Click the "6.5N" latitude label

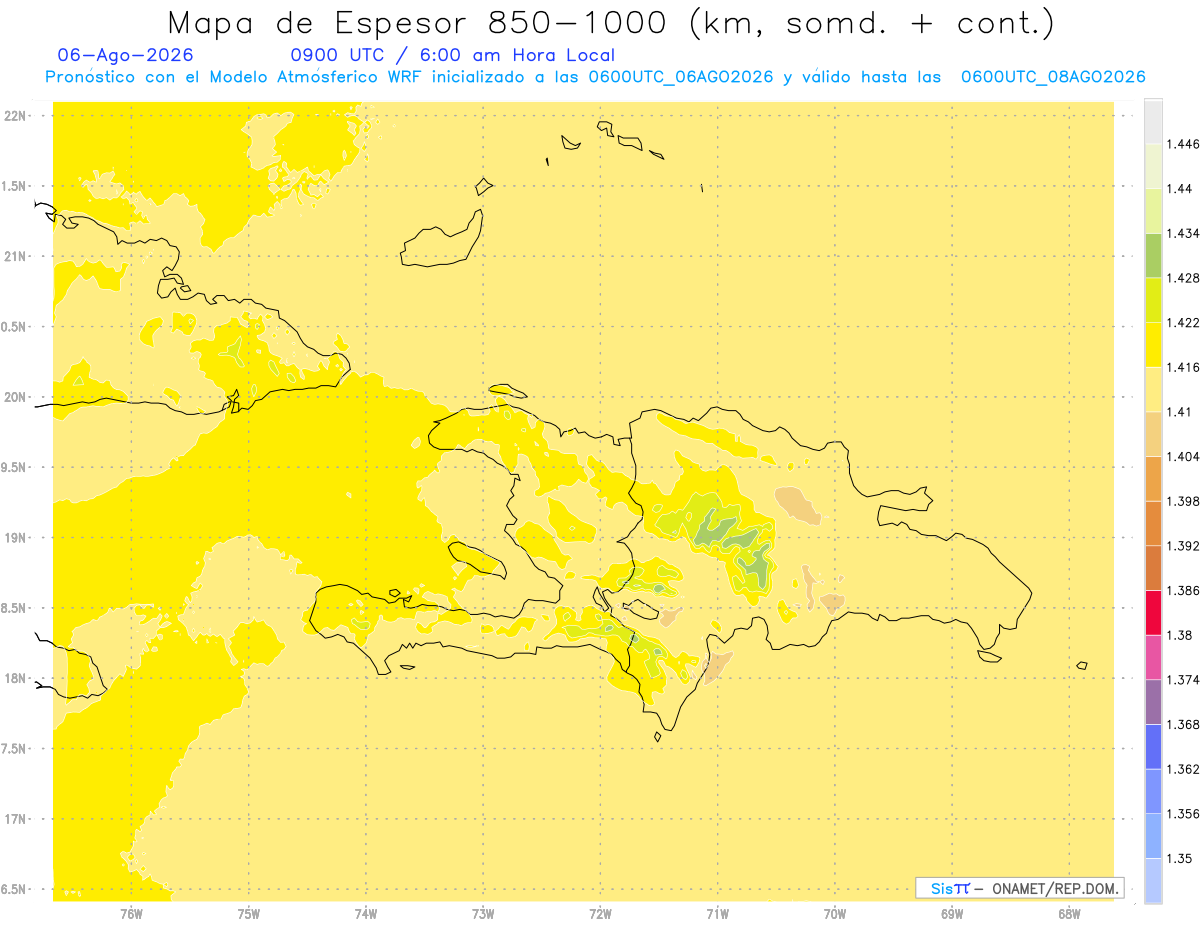[15, 890]
